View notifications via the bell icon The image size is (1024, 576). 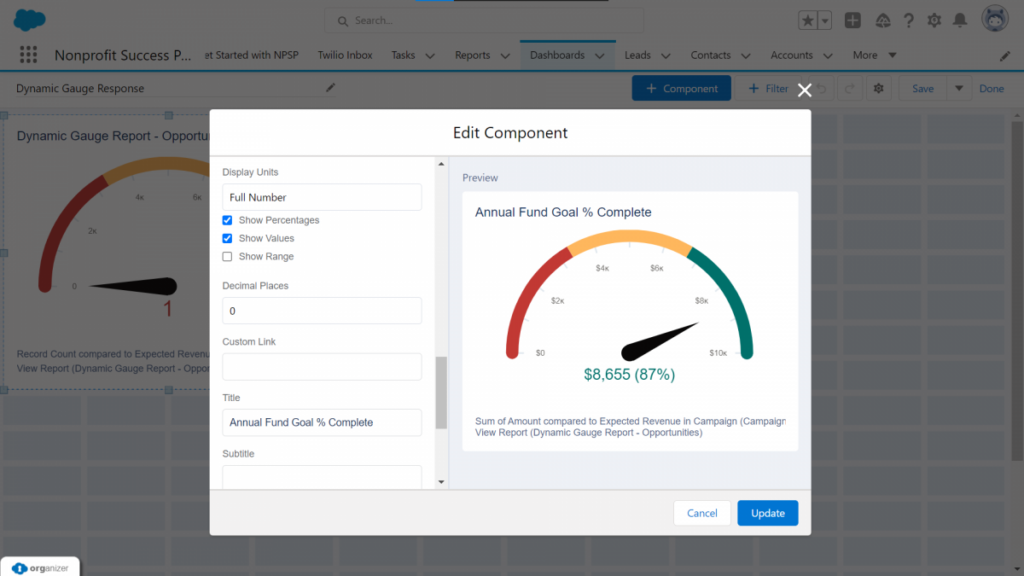coord(959,19)
